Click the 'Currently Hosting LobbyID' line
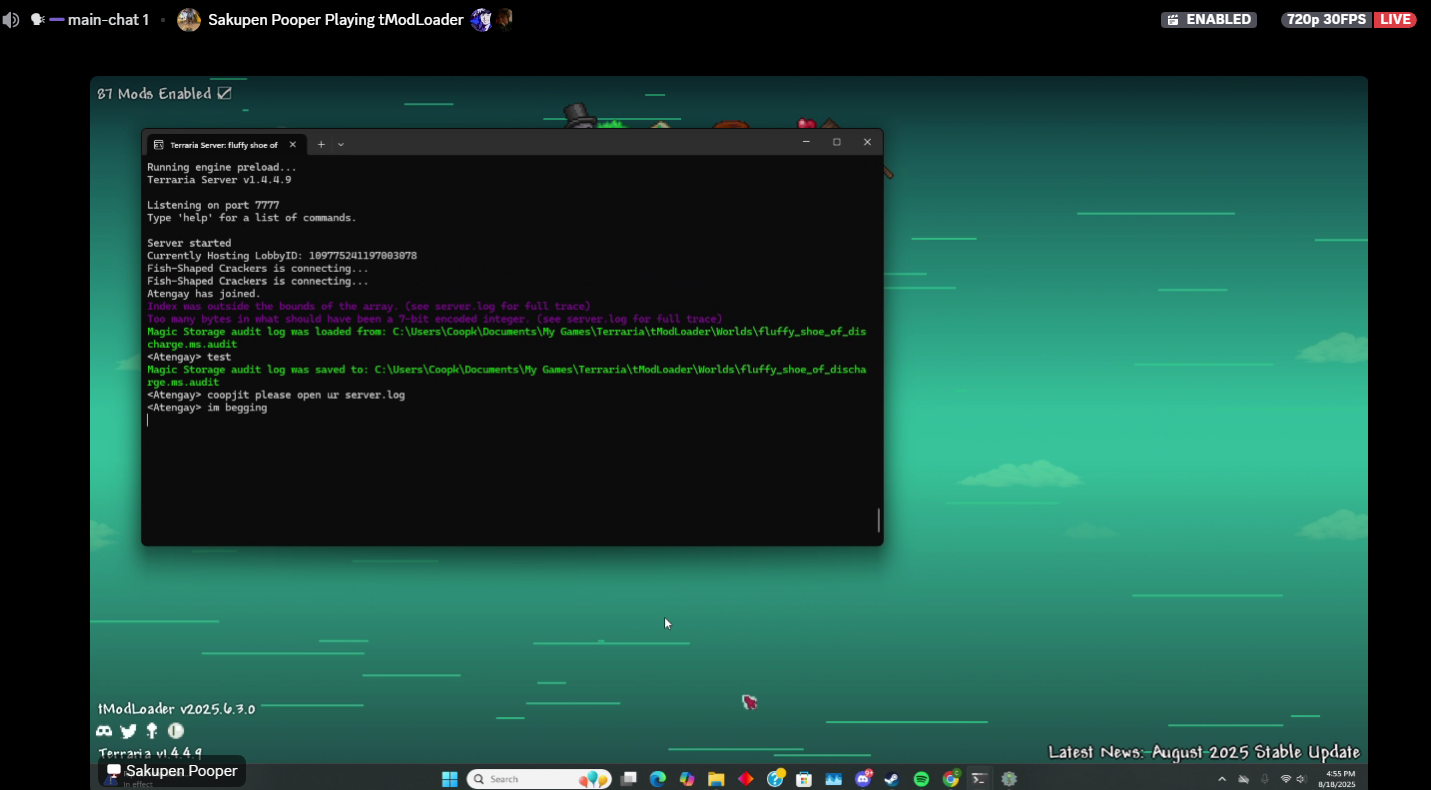The height and width of the screenshot is (790, 1431). (x=282, y=256)
